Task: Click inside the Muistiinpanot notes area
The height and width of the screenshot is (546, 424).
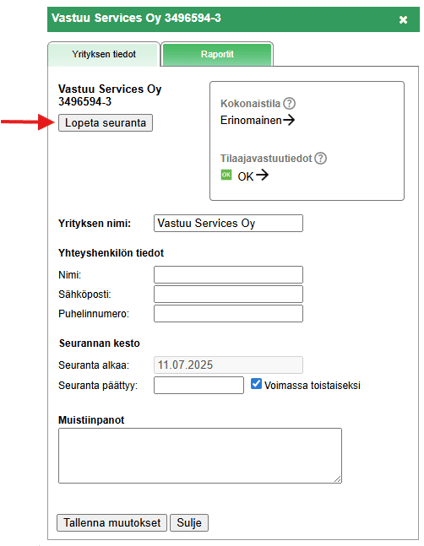Action: (200, 456)
